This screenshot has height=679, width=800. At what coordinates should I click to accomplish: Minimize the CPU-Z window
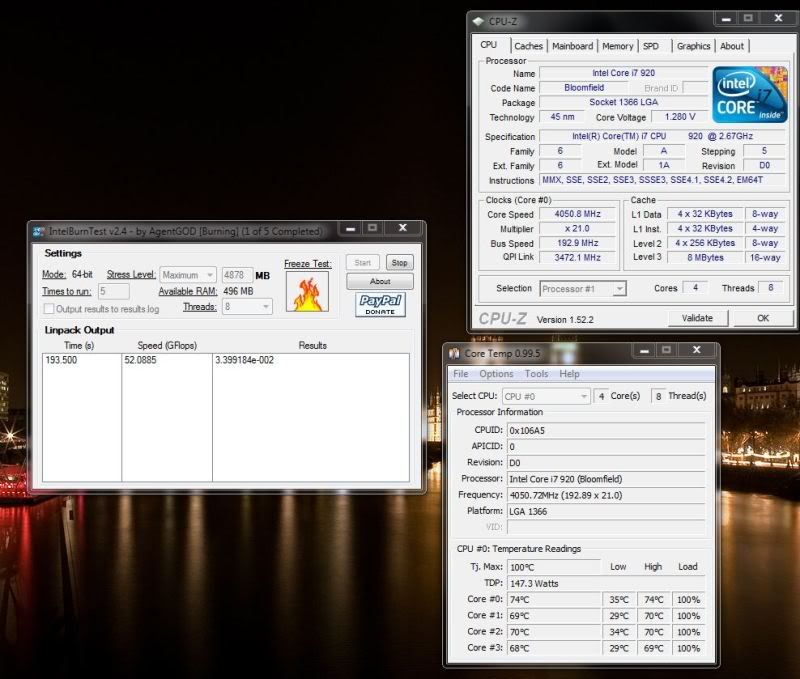(x=726, y=18)
